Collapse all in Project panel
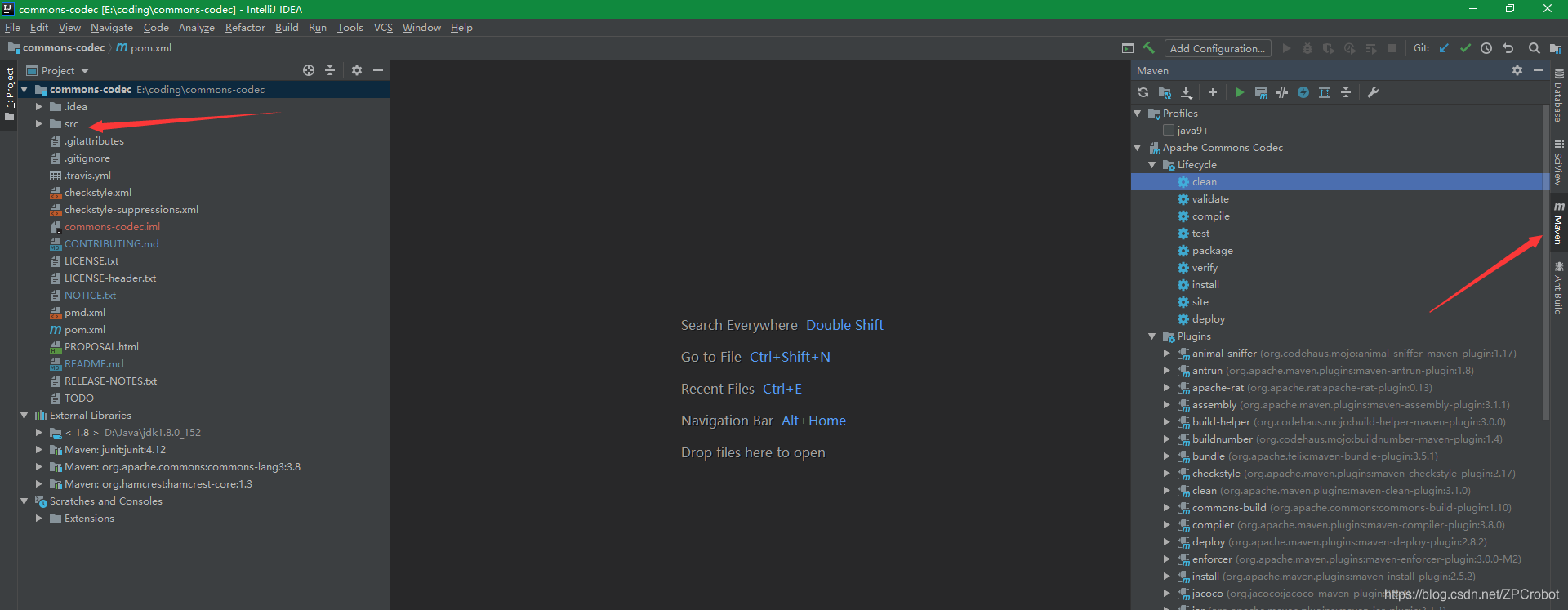 [330, 70]
